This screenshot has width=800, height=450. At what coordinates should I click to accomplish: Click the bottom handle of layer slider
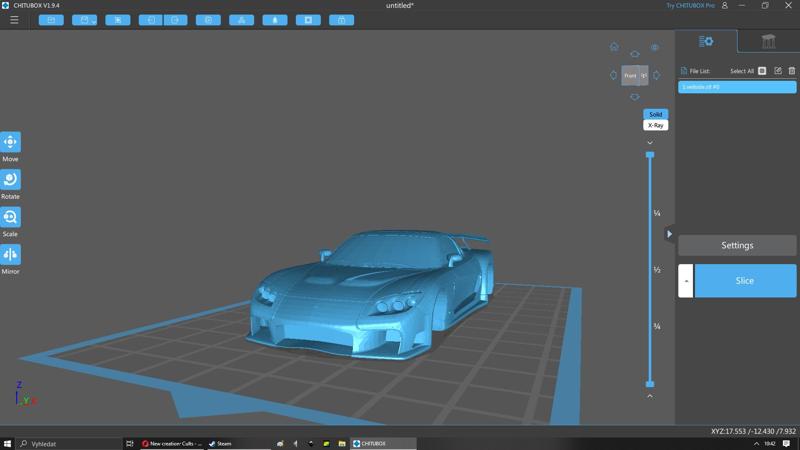(650, 384)
